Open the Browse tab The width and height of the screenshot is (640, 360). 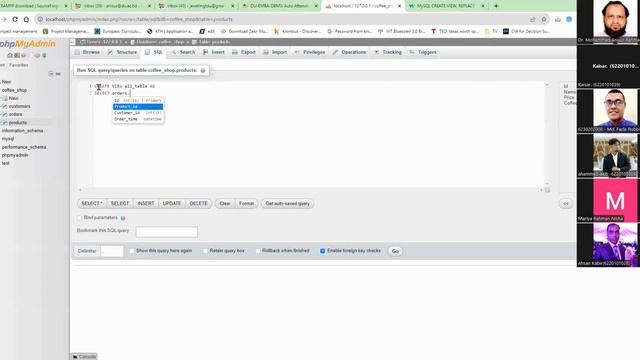[x=87, y=52]
